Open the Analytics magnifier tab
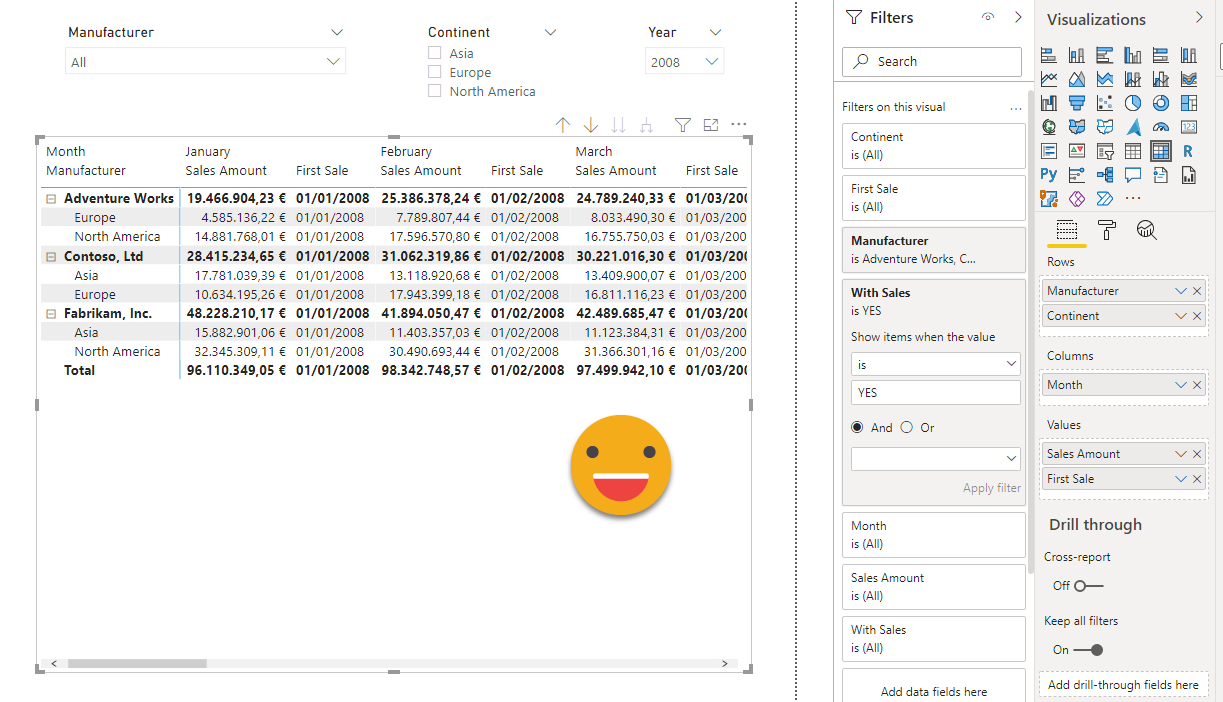1223x702 pixels. [x=1147, y=231]
